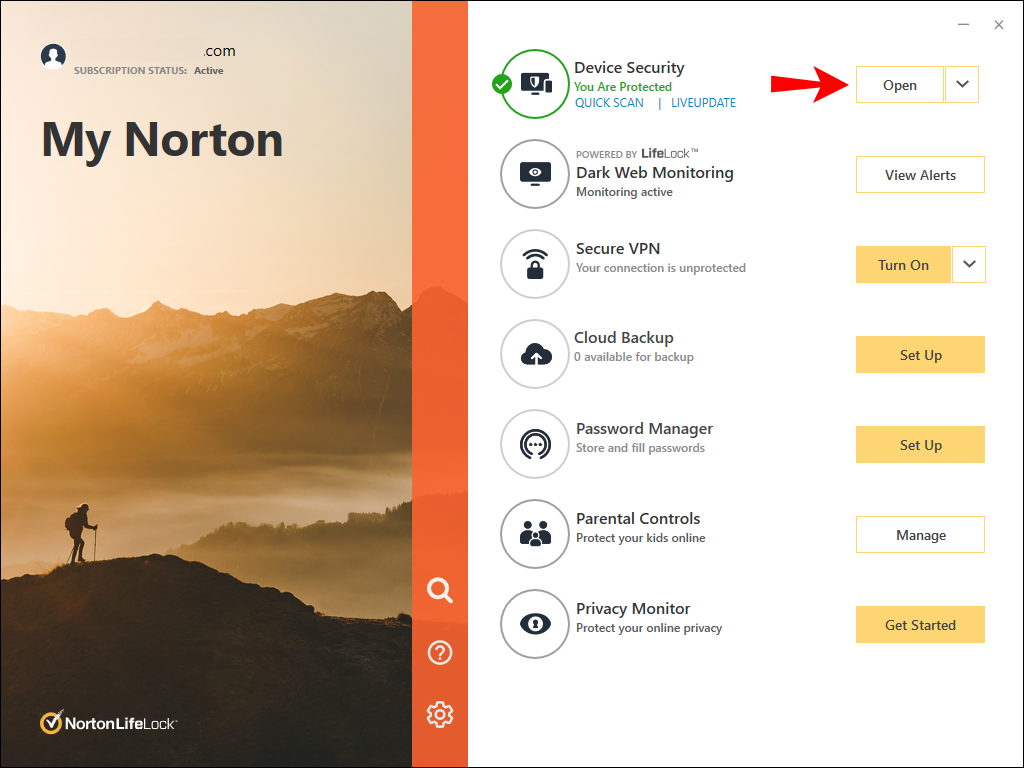The image size is (1024, 768).
Task: Click the account profile avatar icon
Action: [53, 57]
